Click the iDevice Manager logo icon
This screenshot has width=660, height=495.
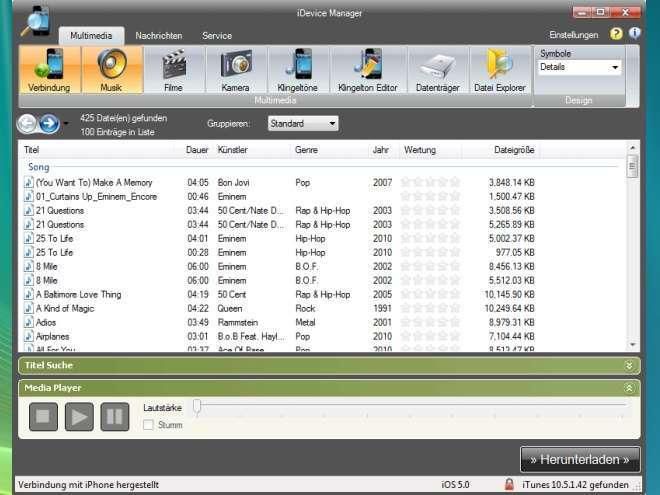(x=36, y=21)
